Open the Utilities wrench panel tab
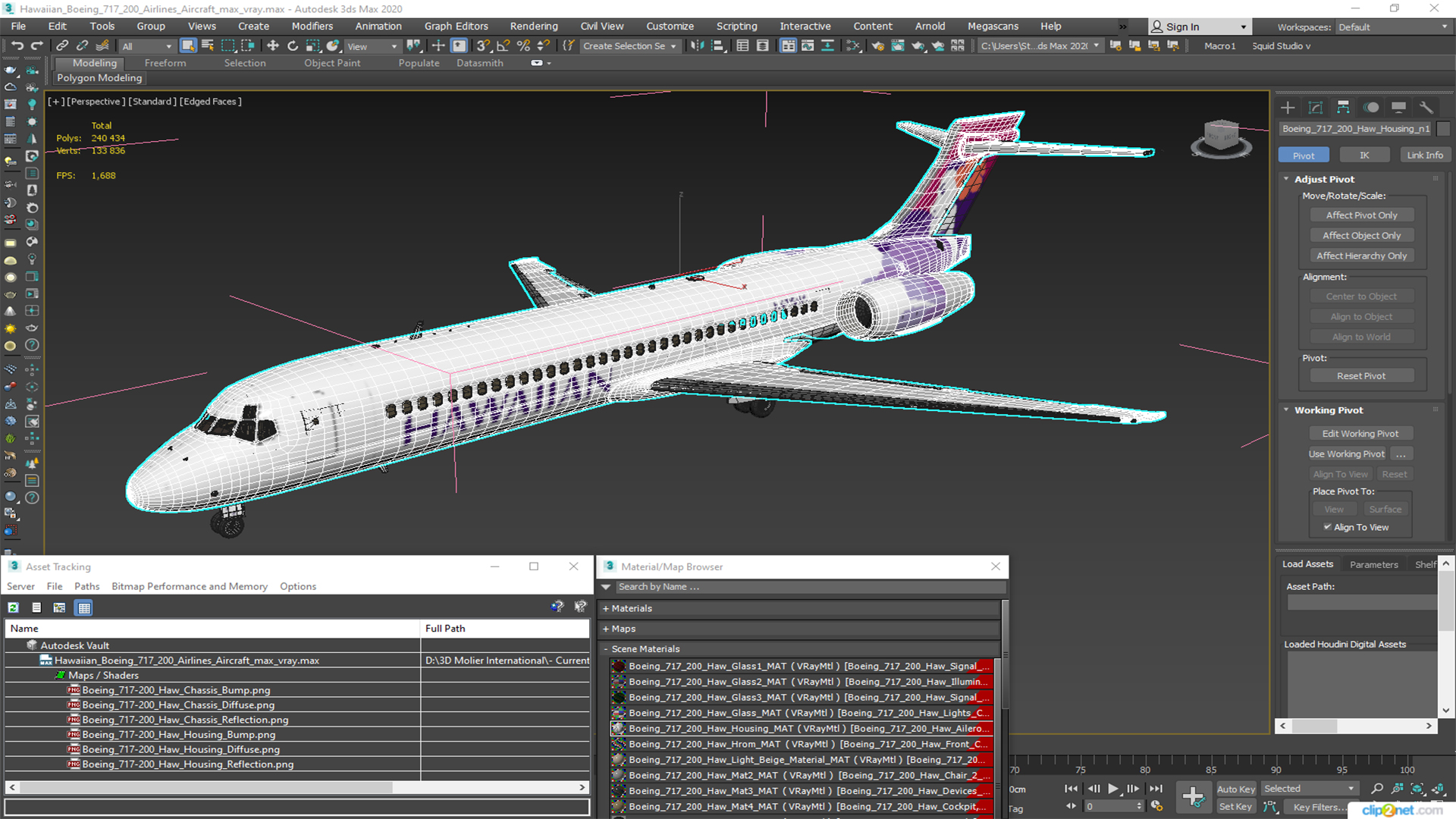Image resolution: width=1456 pixels, height=819 pixels. [1426, 108]
